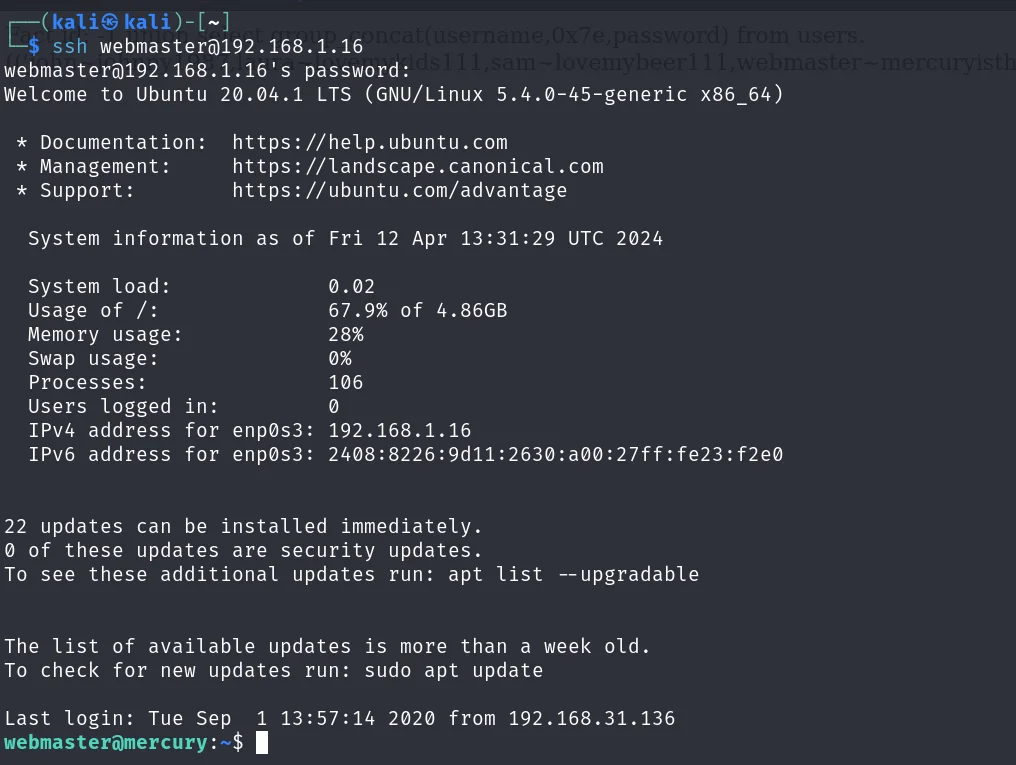Click the IPv6 address for enp0s3
Viewport: 1016px width, 765px height.
[555, 454]
